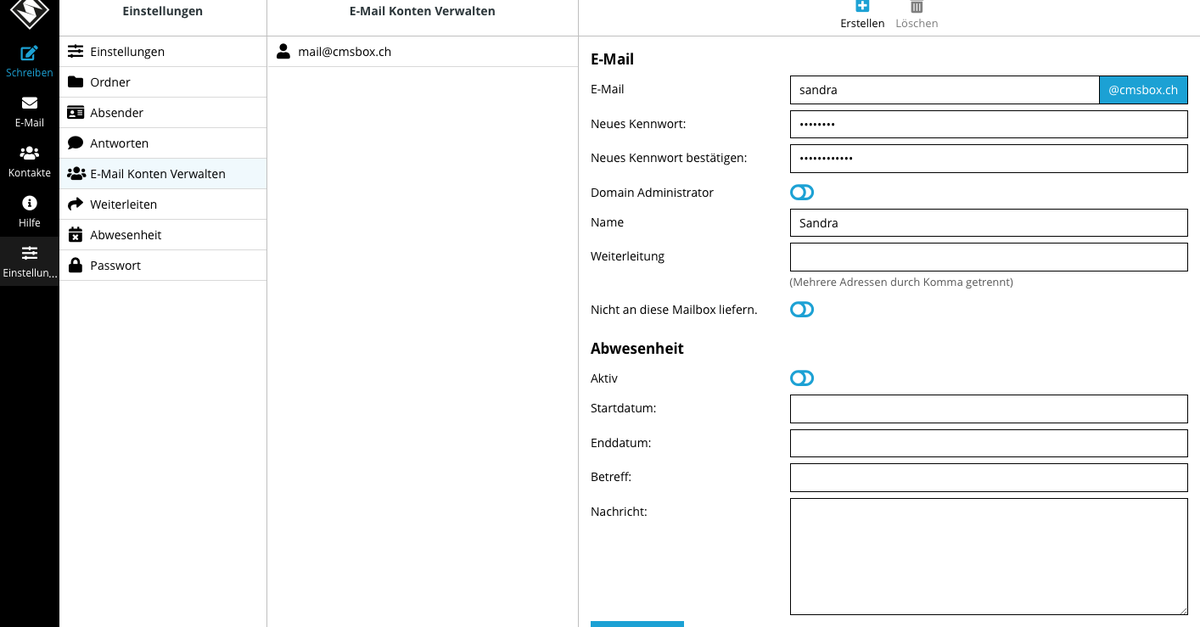
Task: Click Startdatum input field
Action: coord(989,409)
